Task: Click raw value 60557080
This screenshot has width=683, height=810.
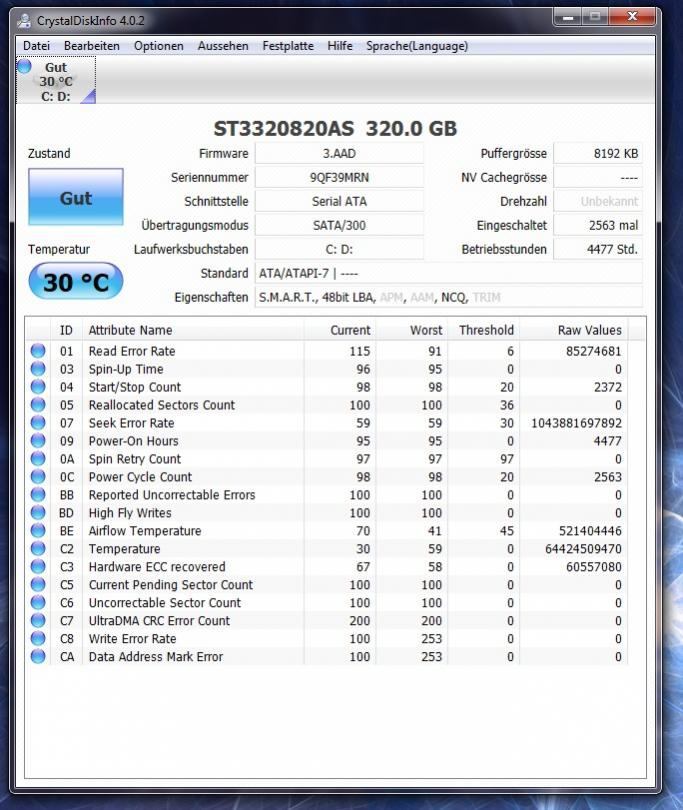Action: [x=594, y=567]
